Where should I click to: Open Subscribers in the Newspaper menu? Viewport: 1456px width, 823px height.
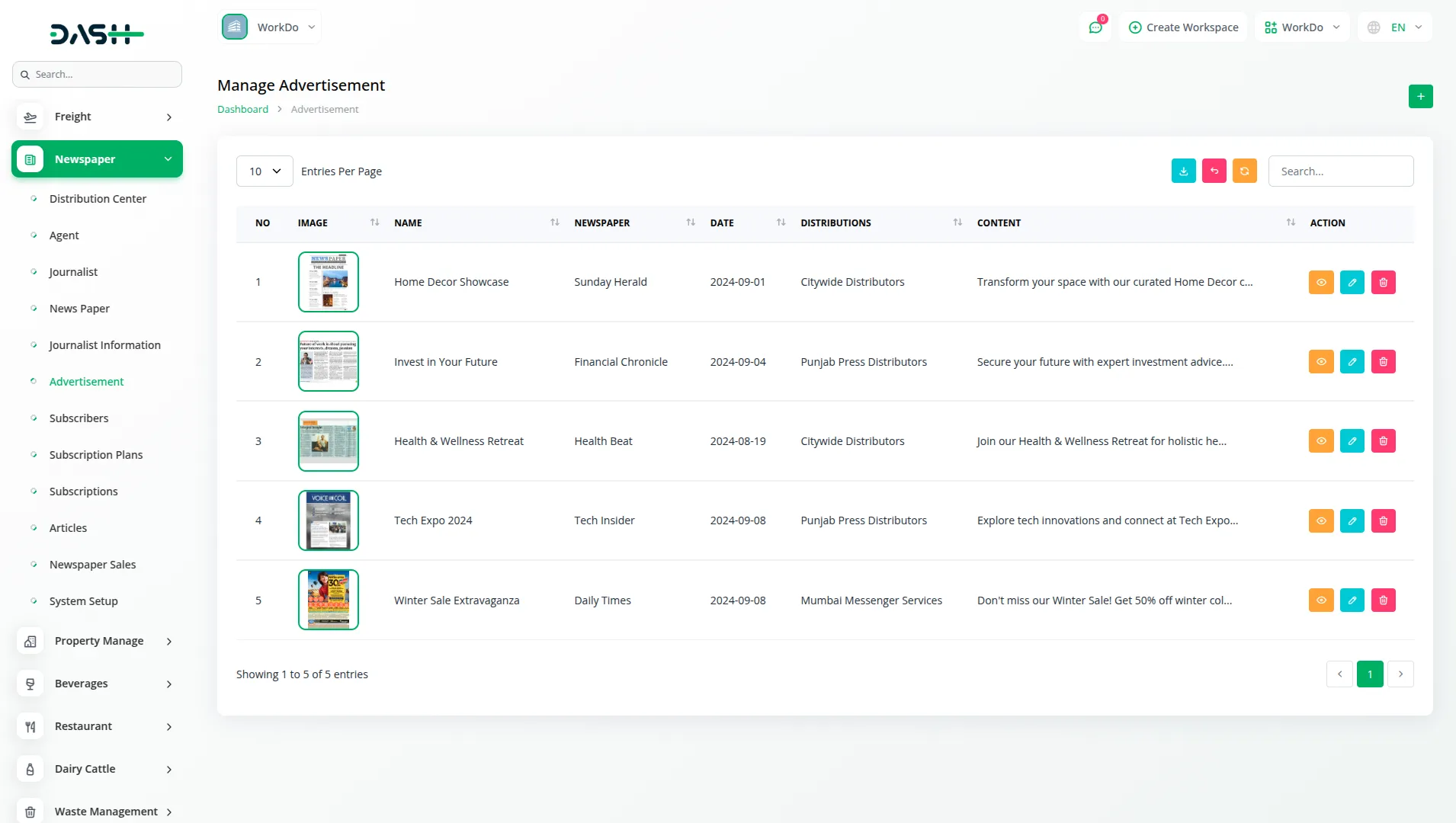(79, 418)
